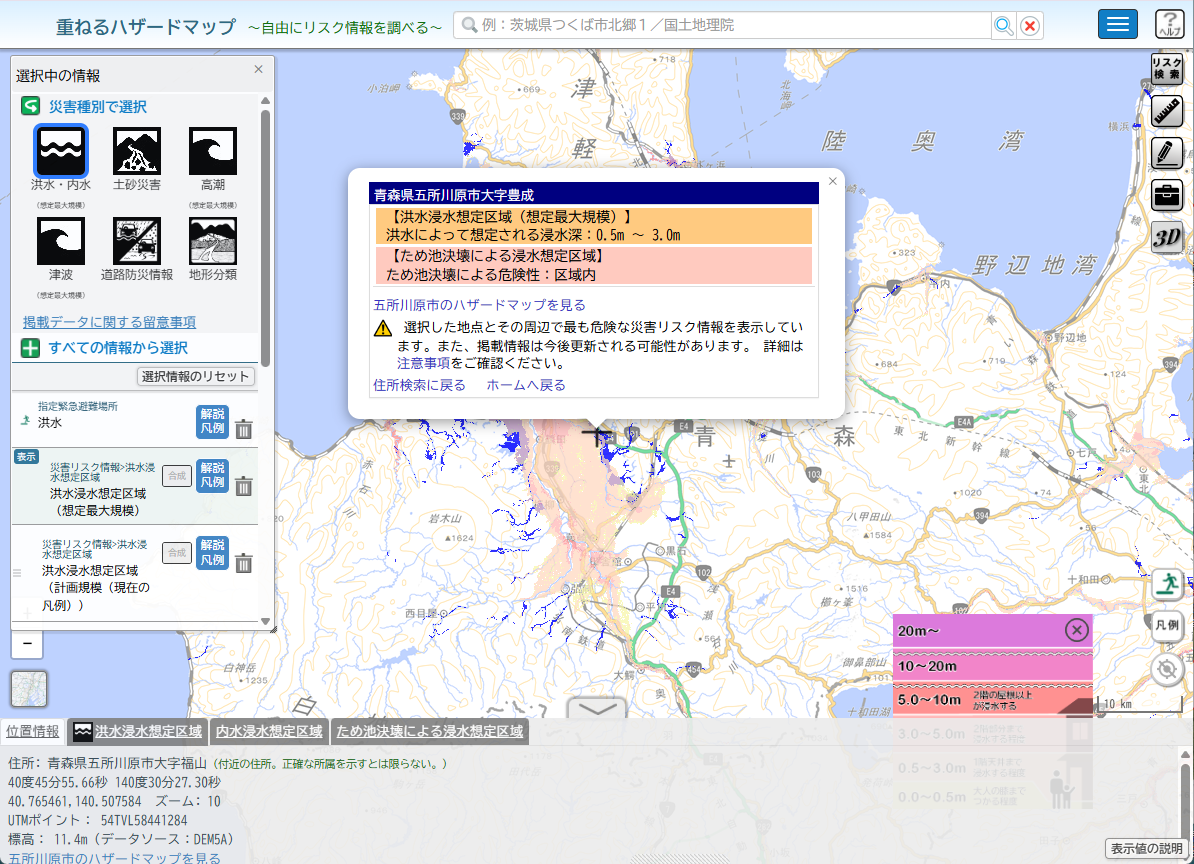Screen dimensions: 1194x864
Task: Open the 位置情報 tab
Action: (x=33, y=732)
